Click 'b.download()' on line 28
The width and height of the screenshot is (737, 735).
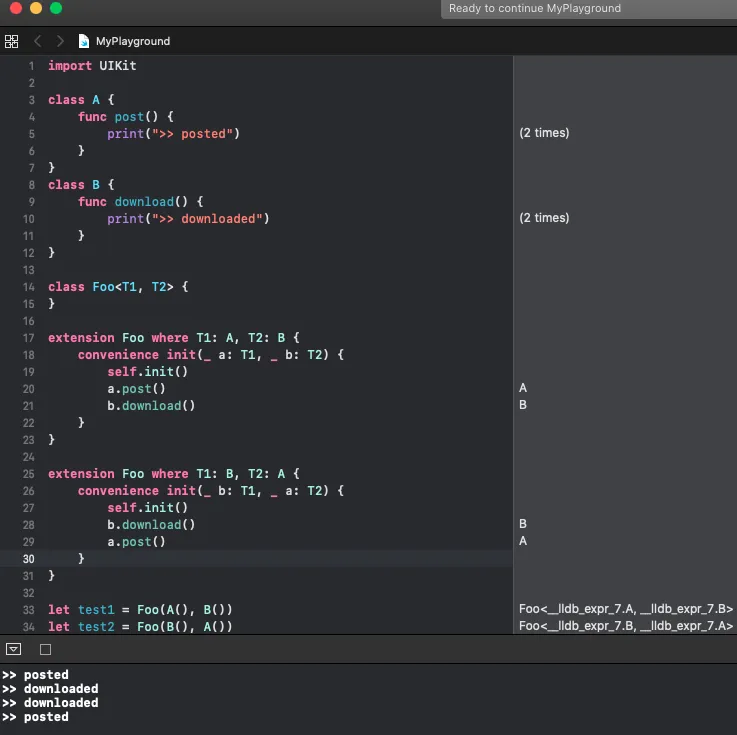(151, 525)
